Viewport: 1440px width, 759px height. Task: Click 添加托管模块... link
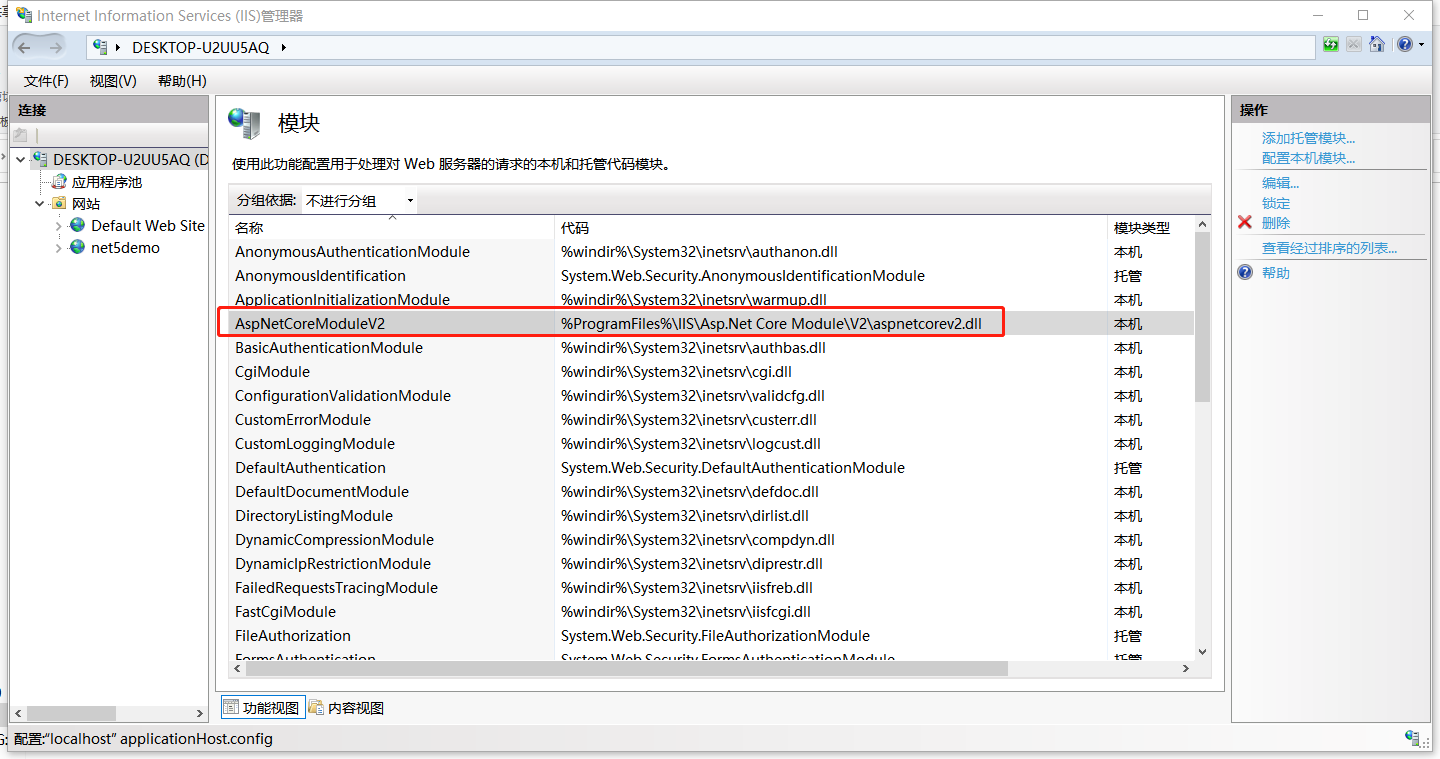pos(1308,138)
